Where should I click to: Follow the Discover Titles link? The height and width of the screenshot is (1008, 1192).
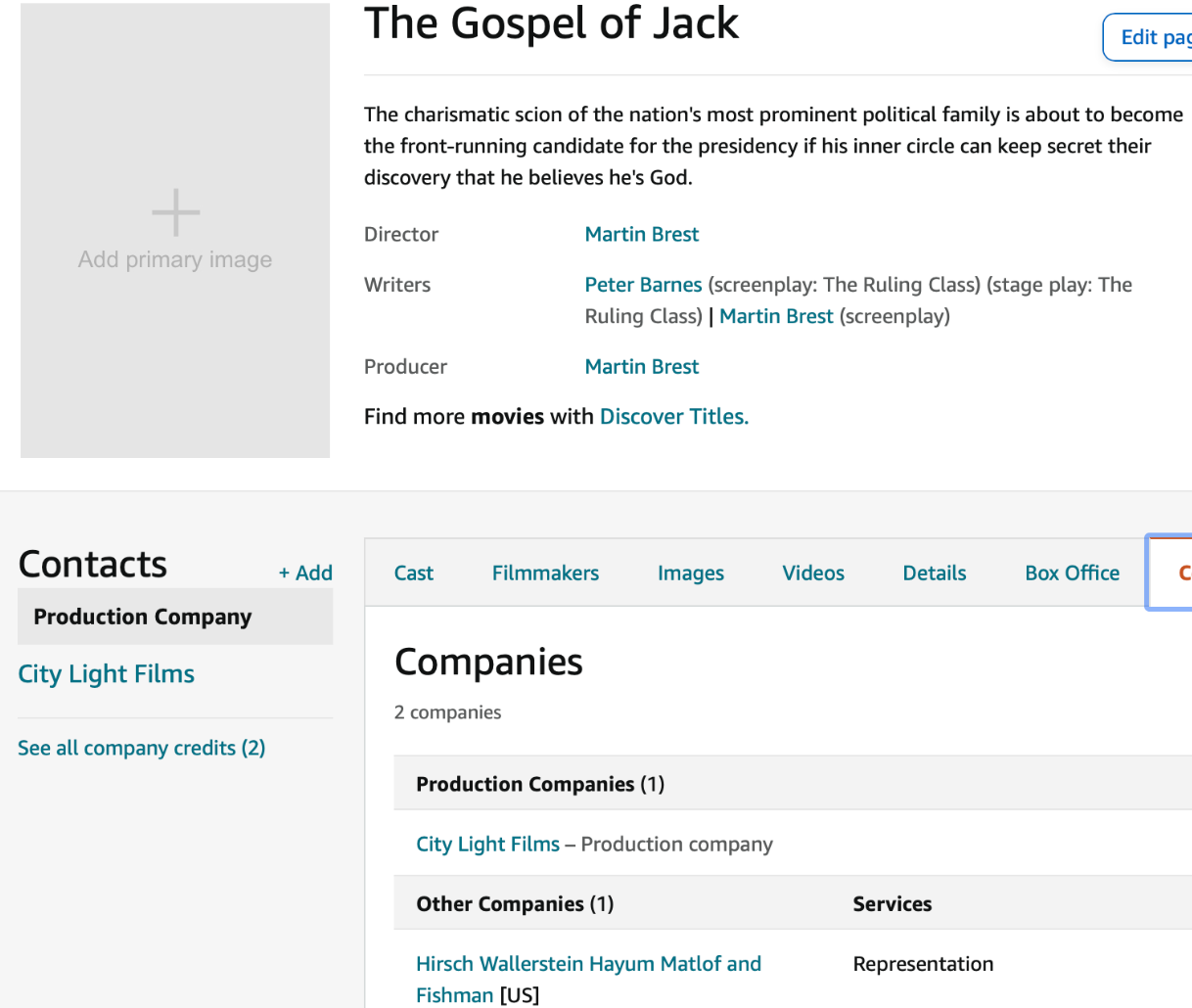(x=674, y=417)
